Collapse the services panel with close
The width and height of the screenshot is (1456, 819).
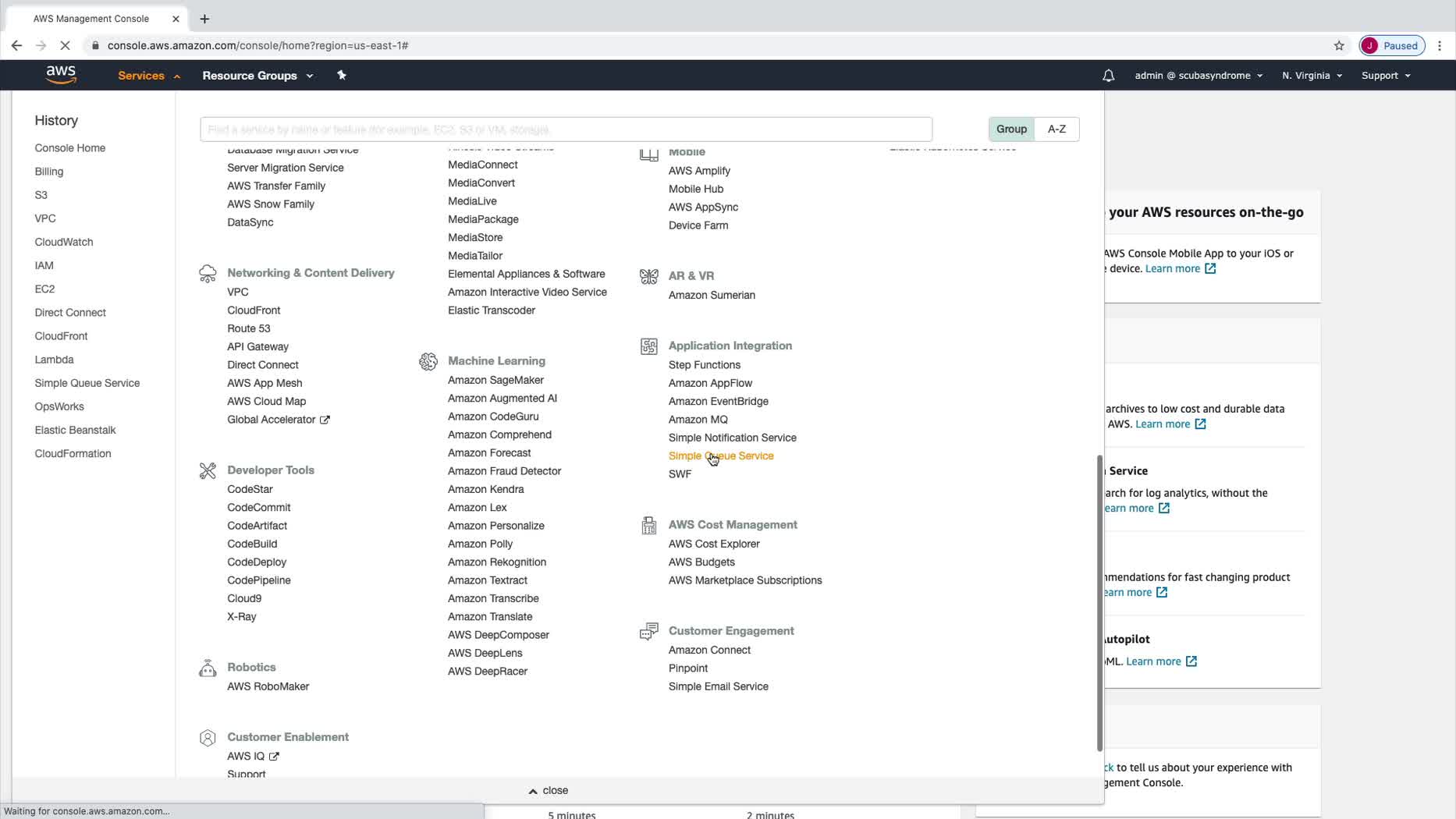(549, 790)
